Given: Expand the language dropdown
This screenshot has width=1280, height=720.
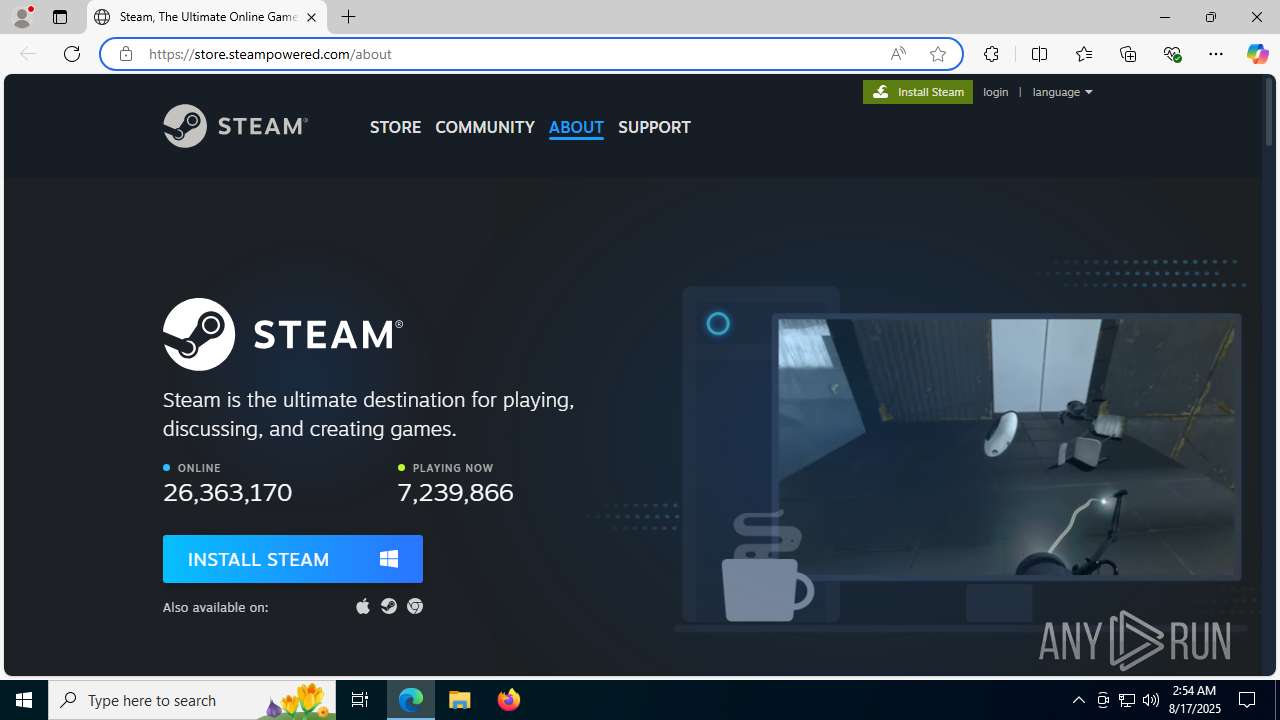Looking at the screenshot, I should tap(1062, 92).
